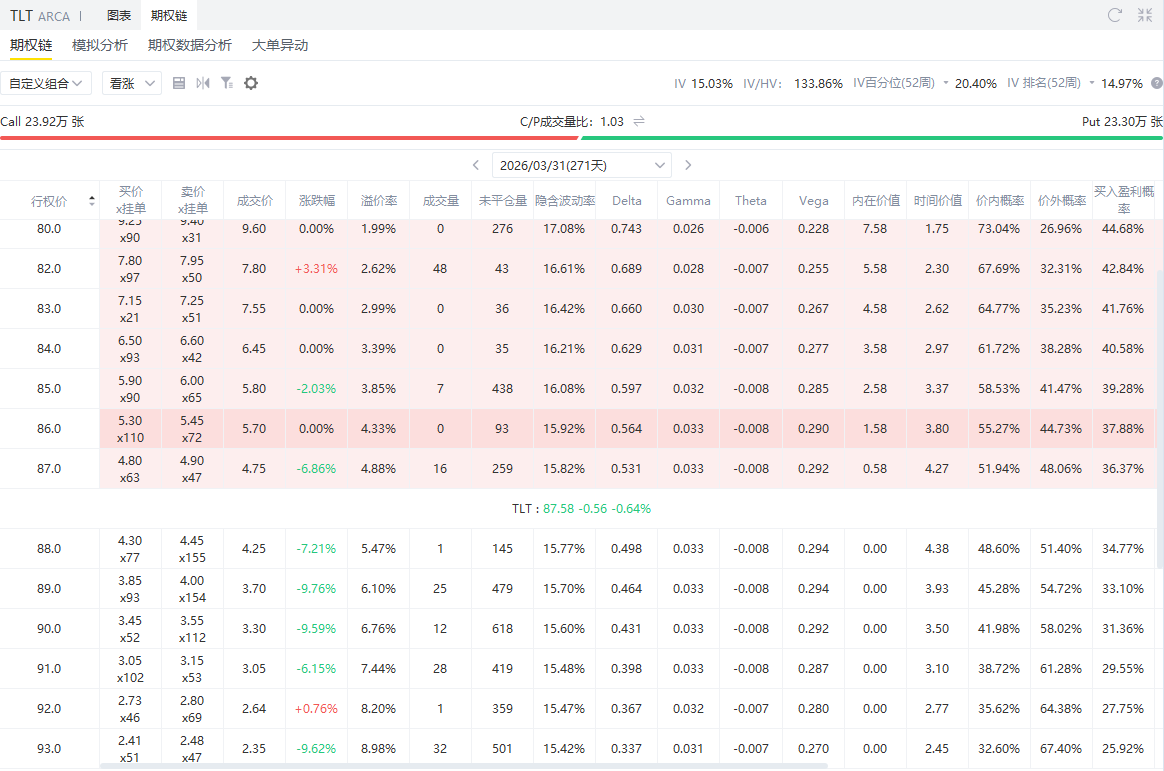Open the 看涨 option type dropdown

(131, 83)
